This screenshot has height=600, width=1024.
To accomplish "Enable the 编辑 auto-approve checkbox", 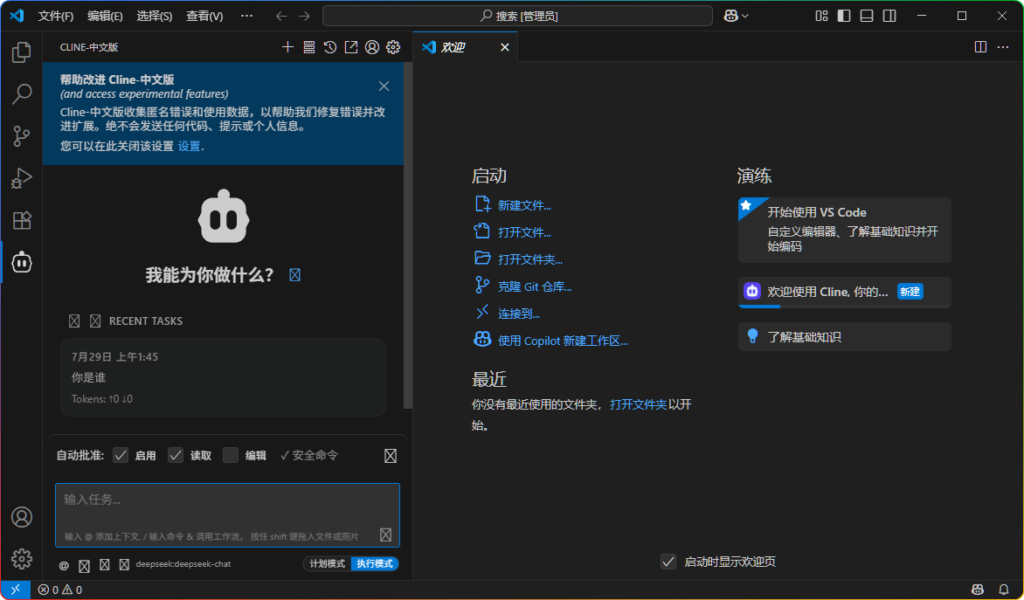I will click(x=231, y=455).
